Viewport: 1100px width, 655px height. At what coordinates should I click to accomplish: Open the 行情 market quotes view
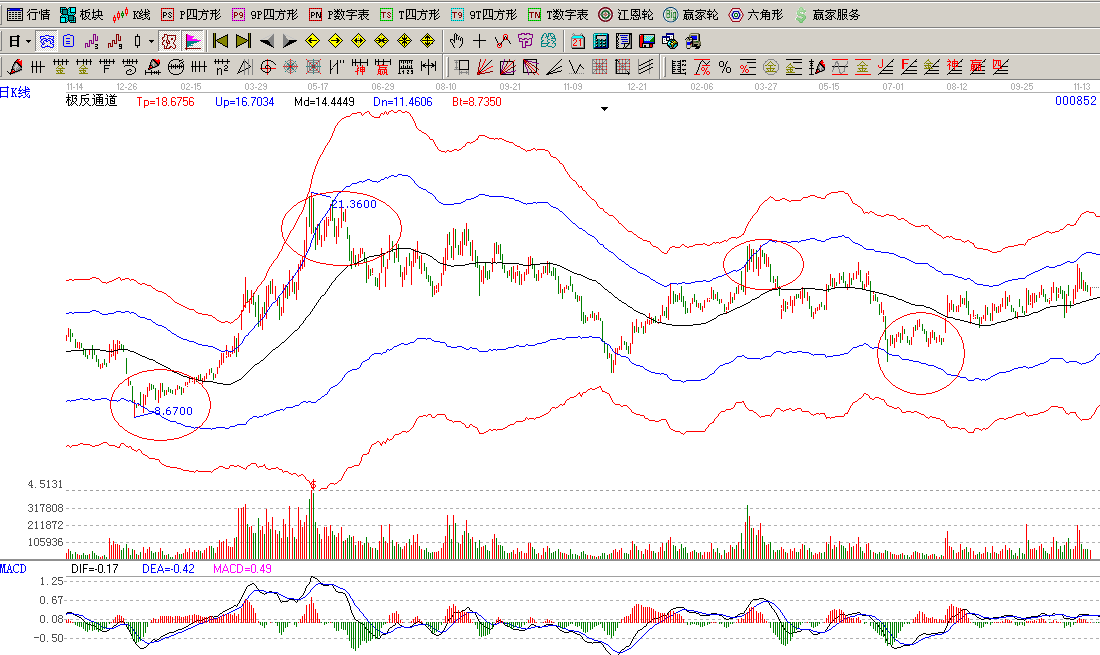pyautogui.click(x=27, y=15)
